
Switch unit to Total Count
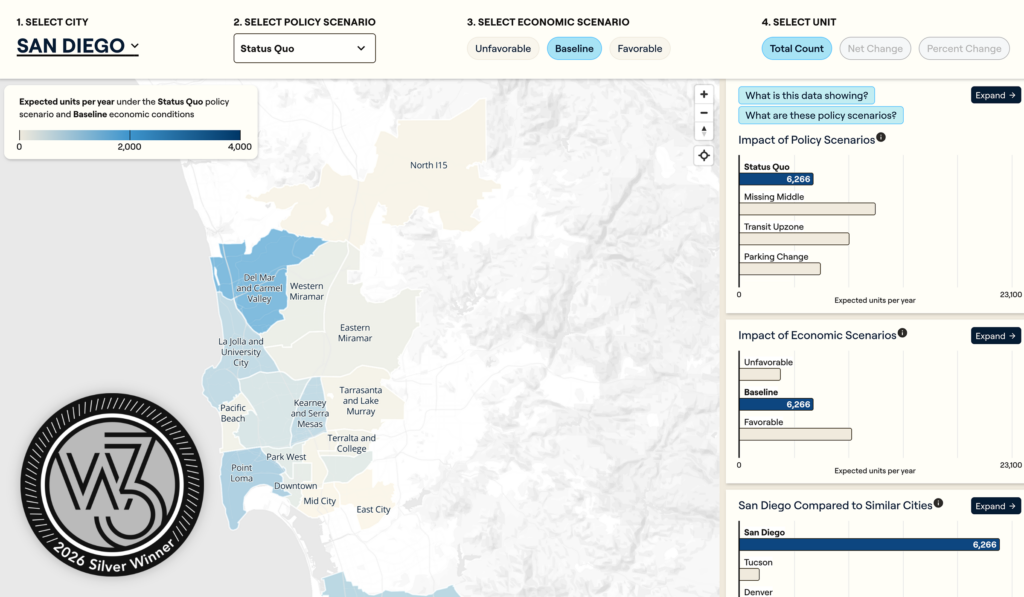797,48
